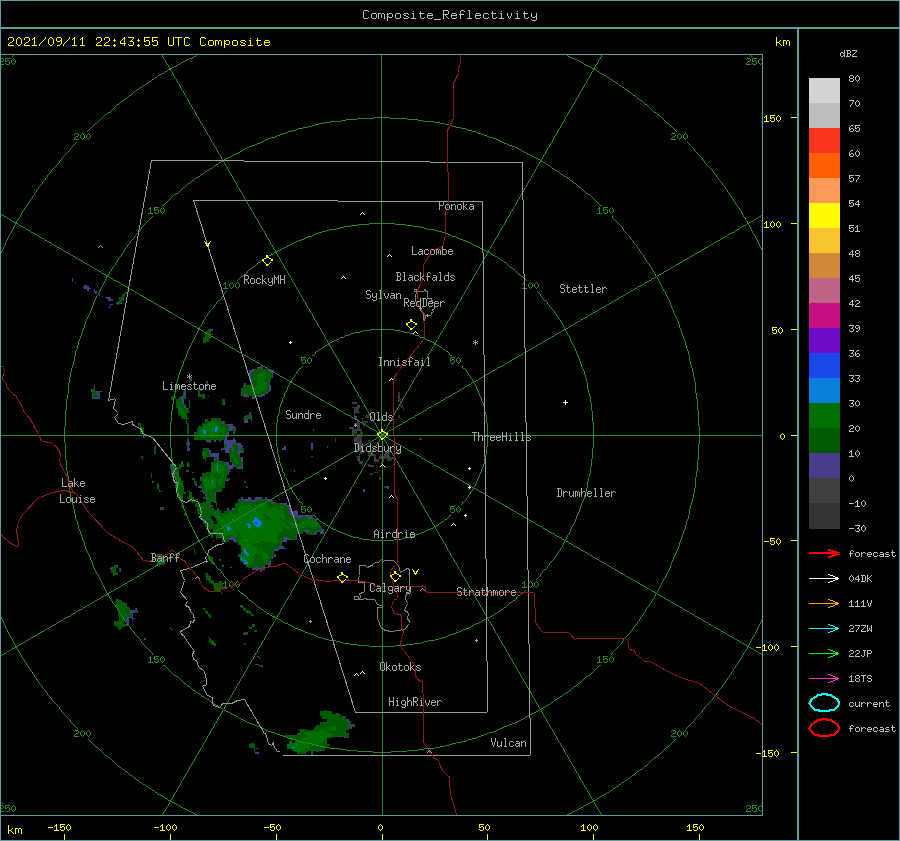
Task: Click the Lake Louise label
Action: 77,491
